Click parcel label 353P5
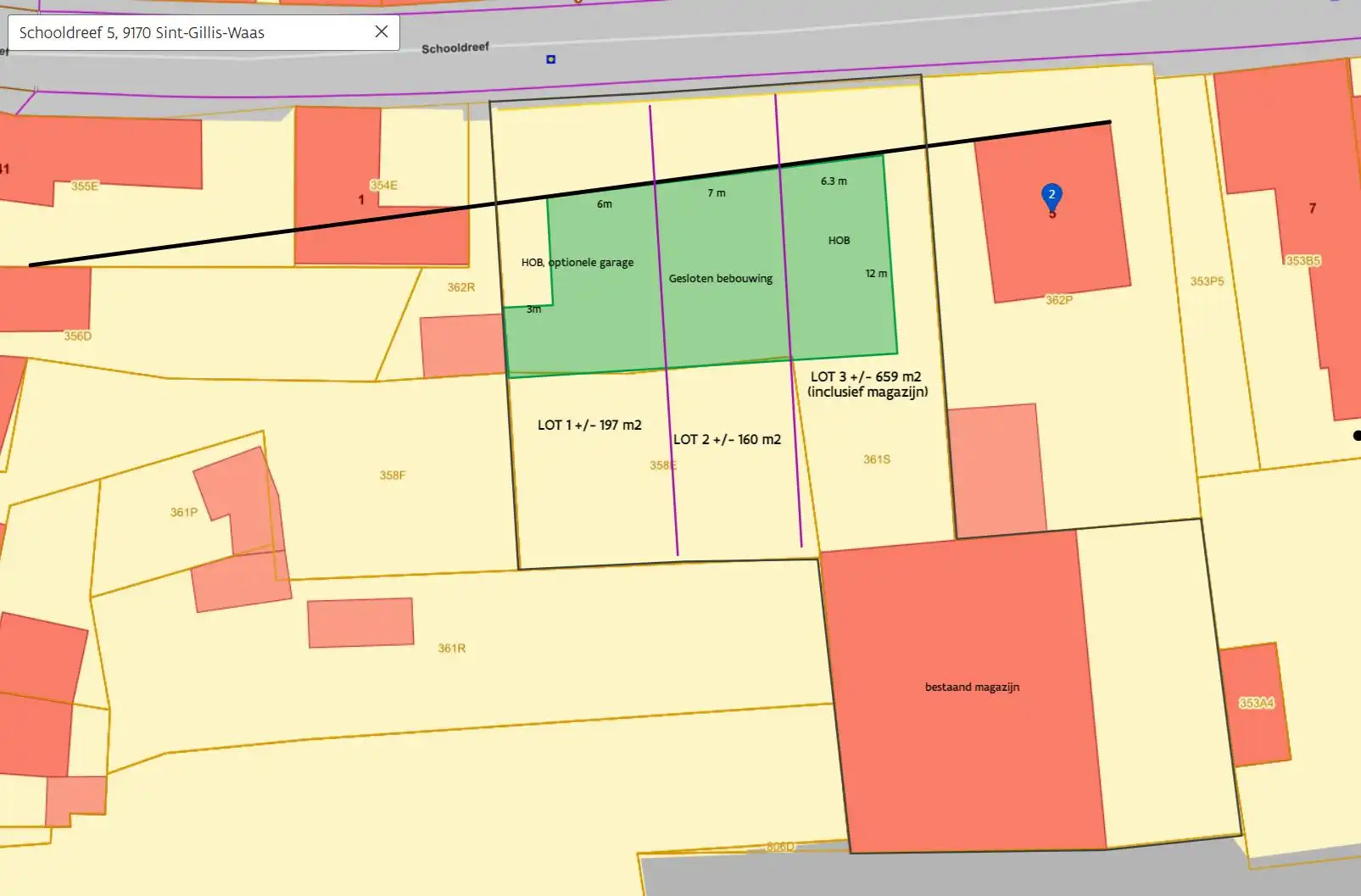This screenshot has width=1361, height=896. click(x=1207, y=281)
